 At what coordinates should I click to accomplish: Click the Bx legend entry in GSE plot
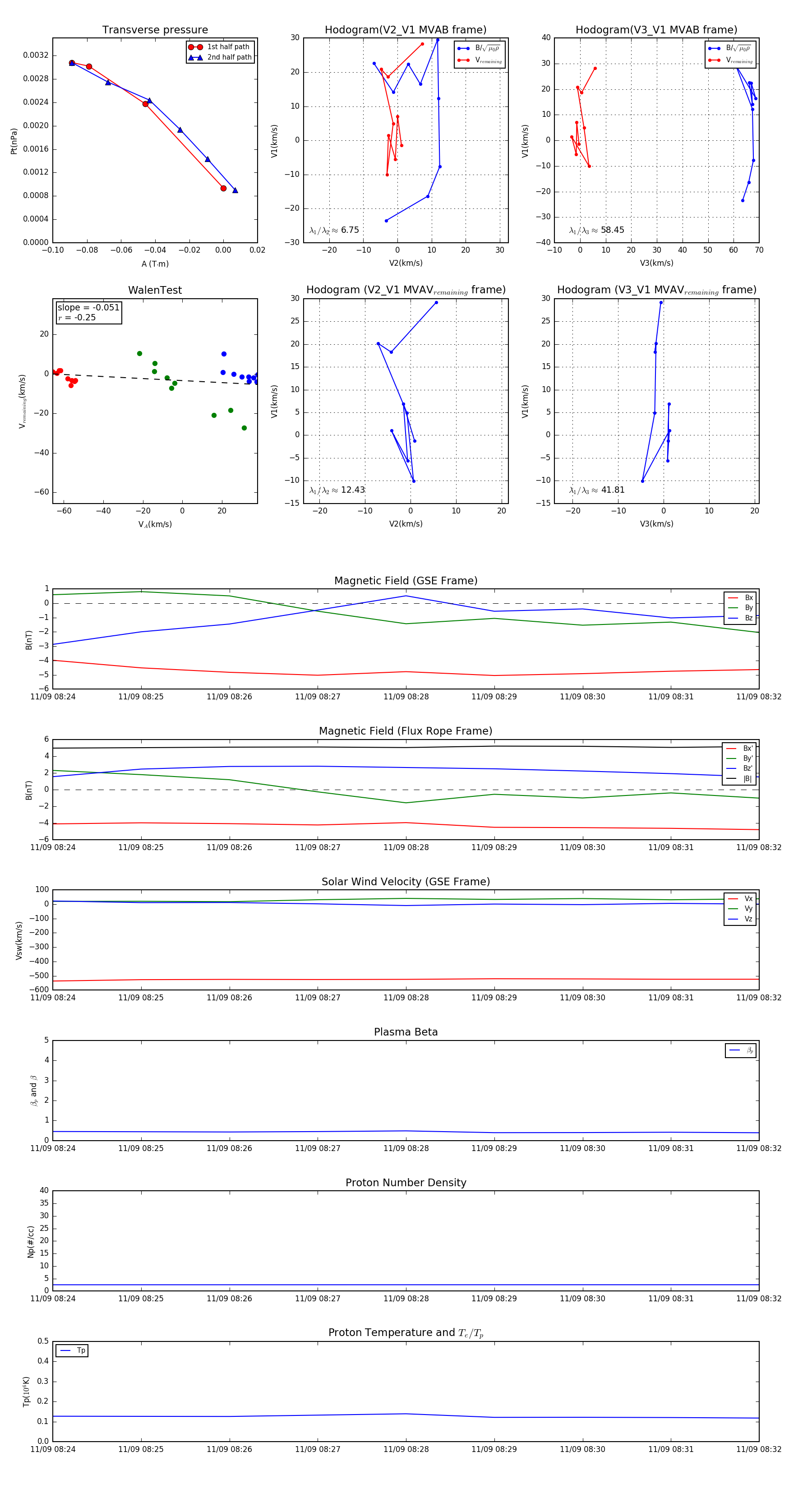[740, 598]
